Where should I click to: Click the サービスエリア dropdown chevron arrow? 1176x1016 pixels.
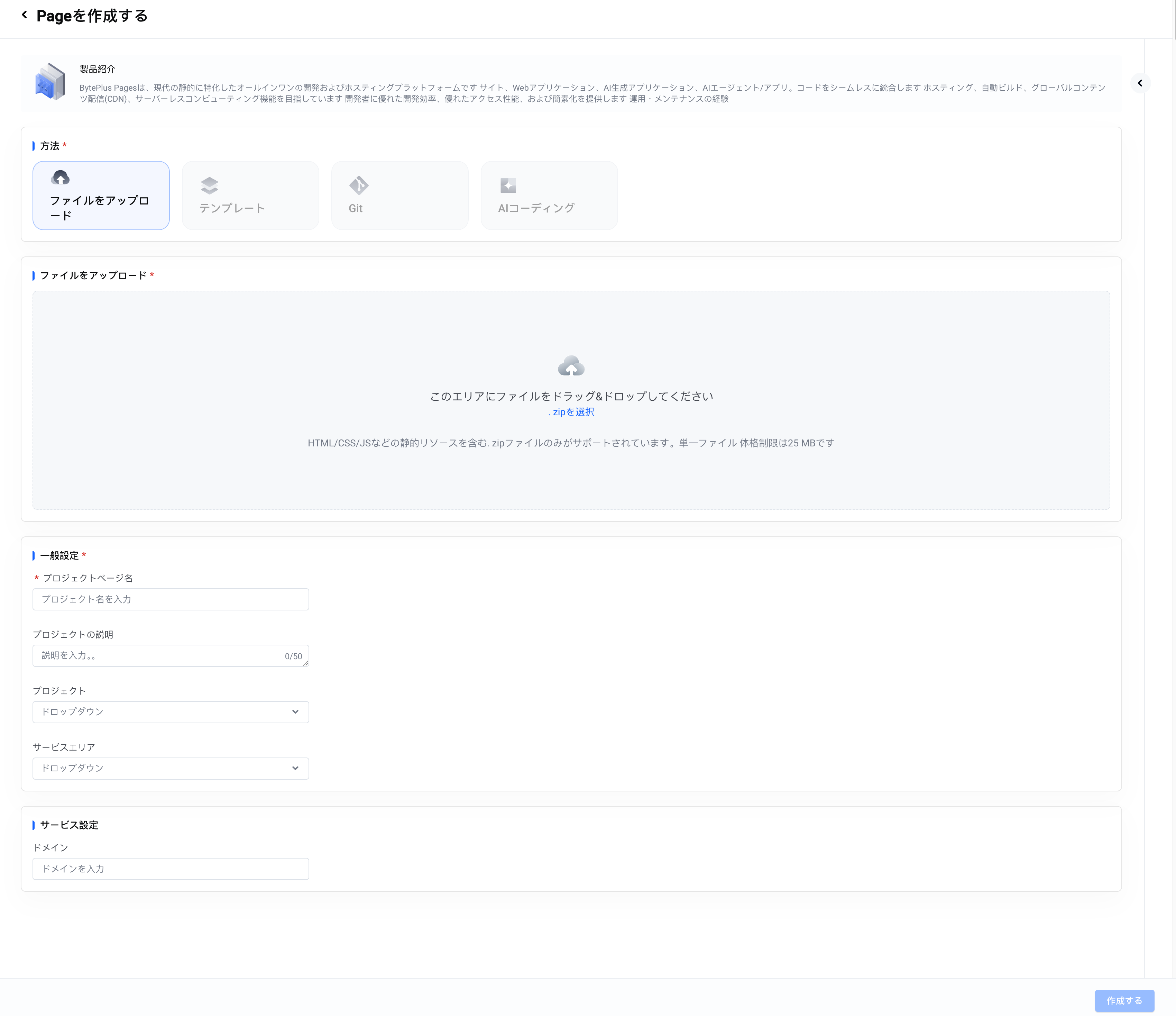click(295, 768)
